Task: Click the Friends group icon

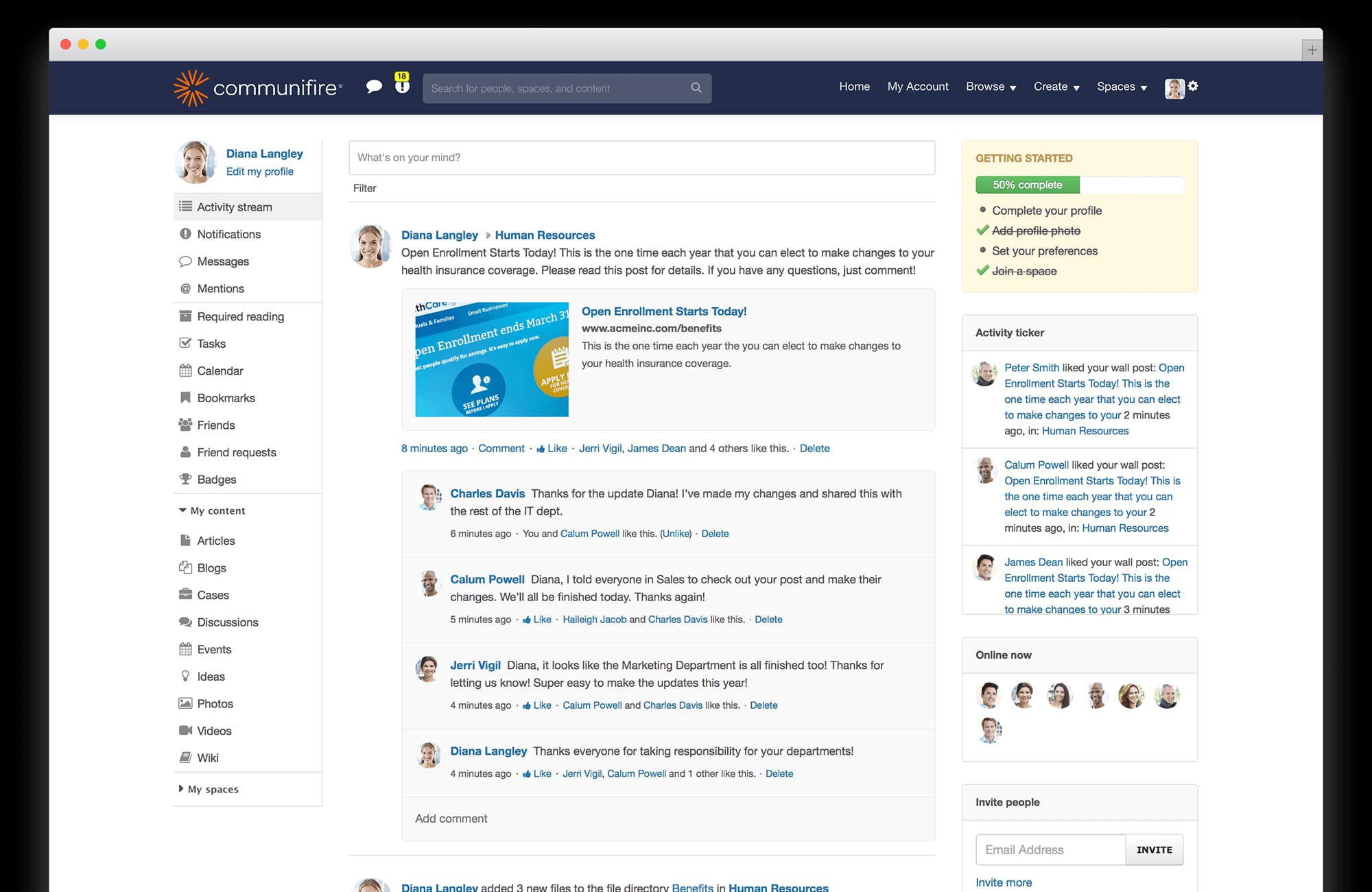Action: [x=185, y=425]
